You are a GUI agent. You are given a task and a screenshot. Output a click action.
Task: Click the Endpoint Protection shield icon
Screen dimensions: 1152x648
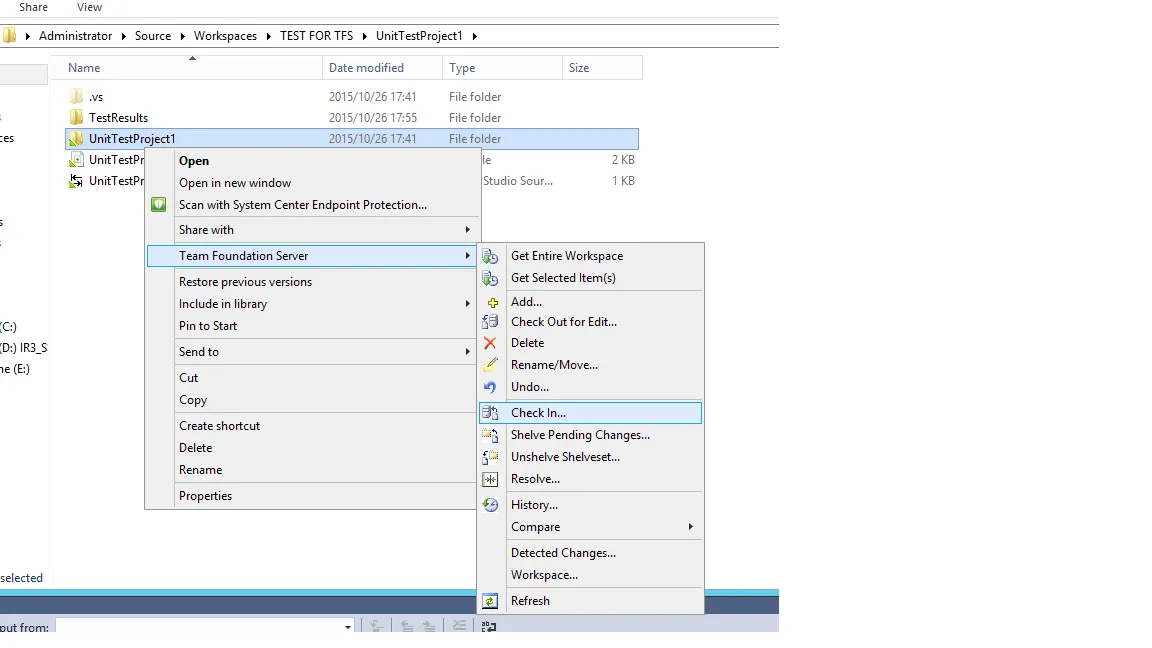[x=159, y=205]
